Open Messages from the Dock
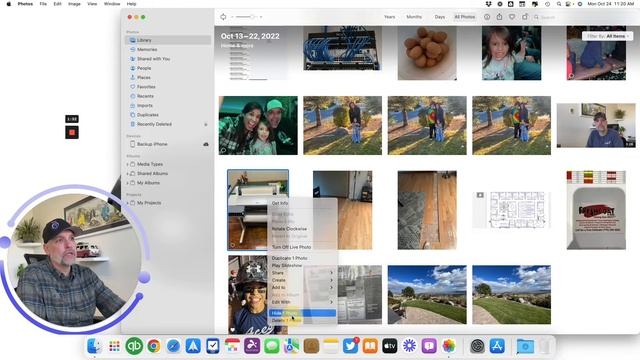The width and height of the screenshot is (640, 360). (x=272, y=346)
